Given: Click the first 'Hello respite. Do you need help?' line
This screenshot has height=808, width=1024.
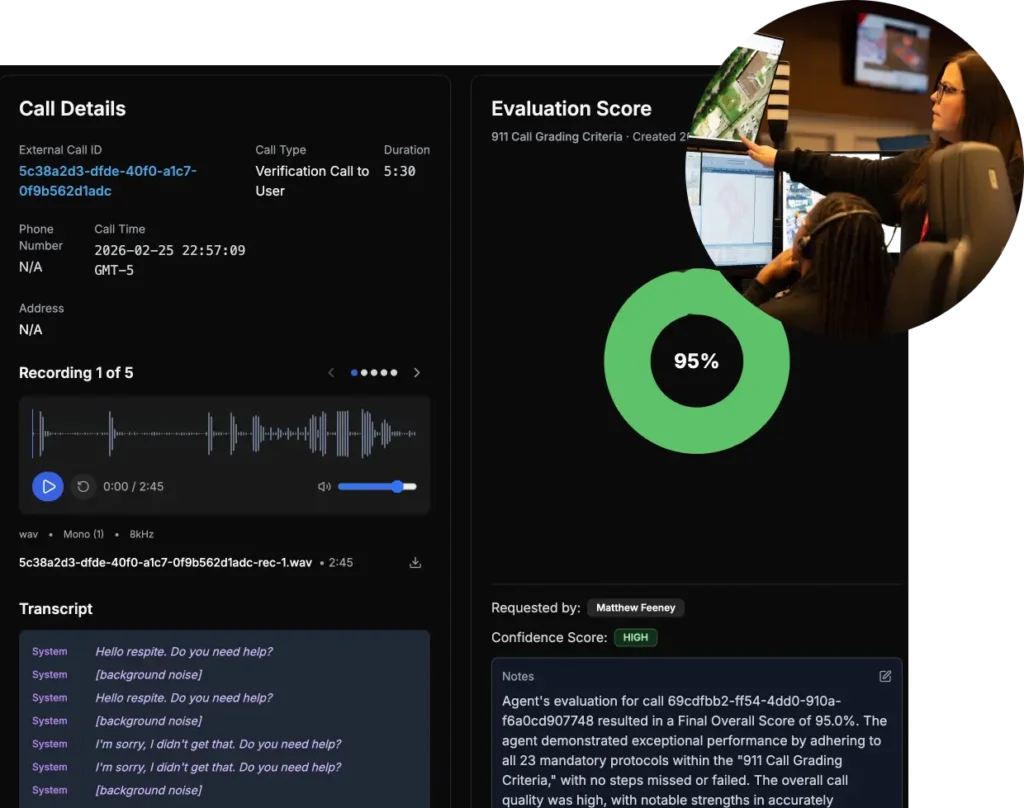Looking at the screenshot, I should tap(184, 652).
